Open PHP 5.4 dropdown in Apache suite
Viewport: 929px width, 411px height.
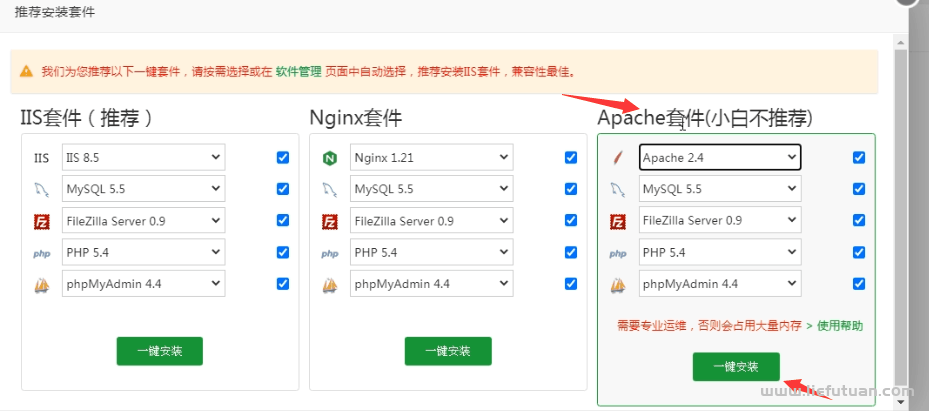click(720, 252)
